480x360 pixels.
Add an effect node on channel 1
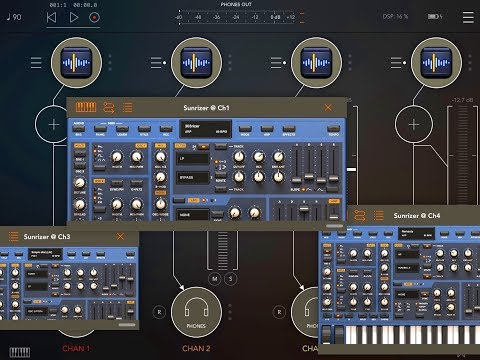click(x=53, y=124)
